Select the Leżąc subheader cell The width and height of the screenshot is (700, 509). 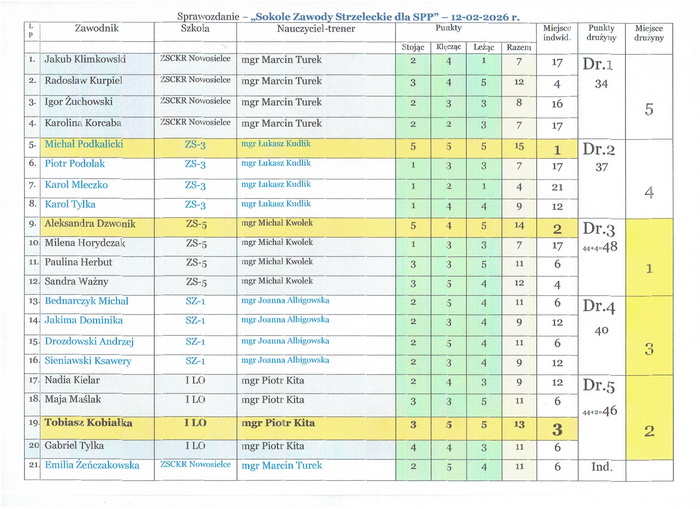[484, 47]
